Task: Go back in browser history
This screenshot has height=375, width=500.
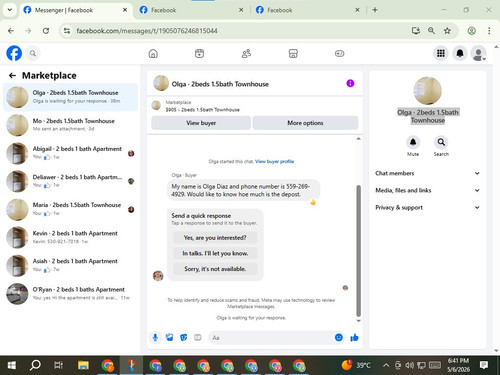Action: click(11, 31)
